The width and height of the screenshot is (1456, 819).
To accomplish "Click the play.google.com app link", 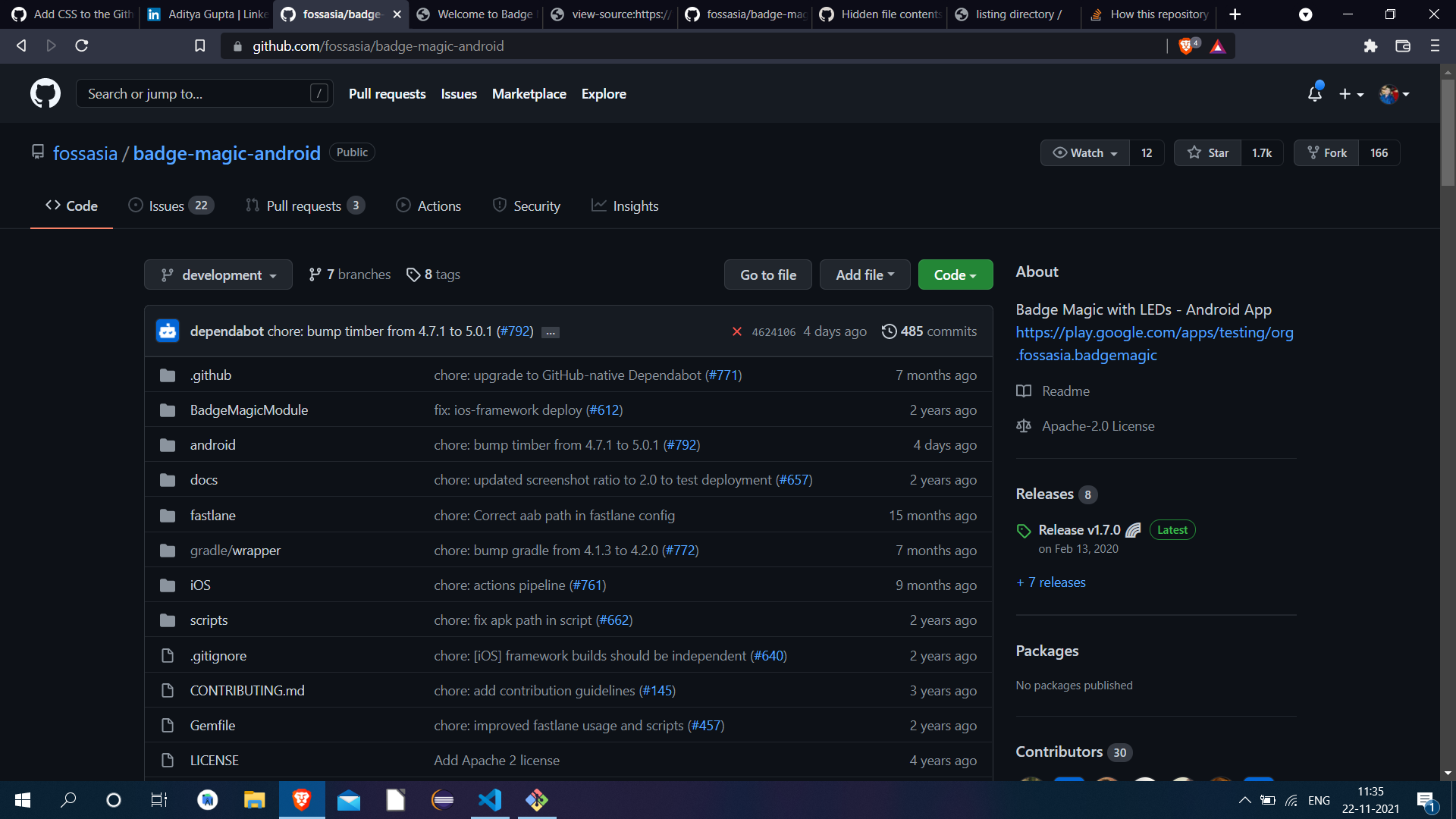I will 1154,332.
